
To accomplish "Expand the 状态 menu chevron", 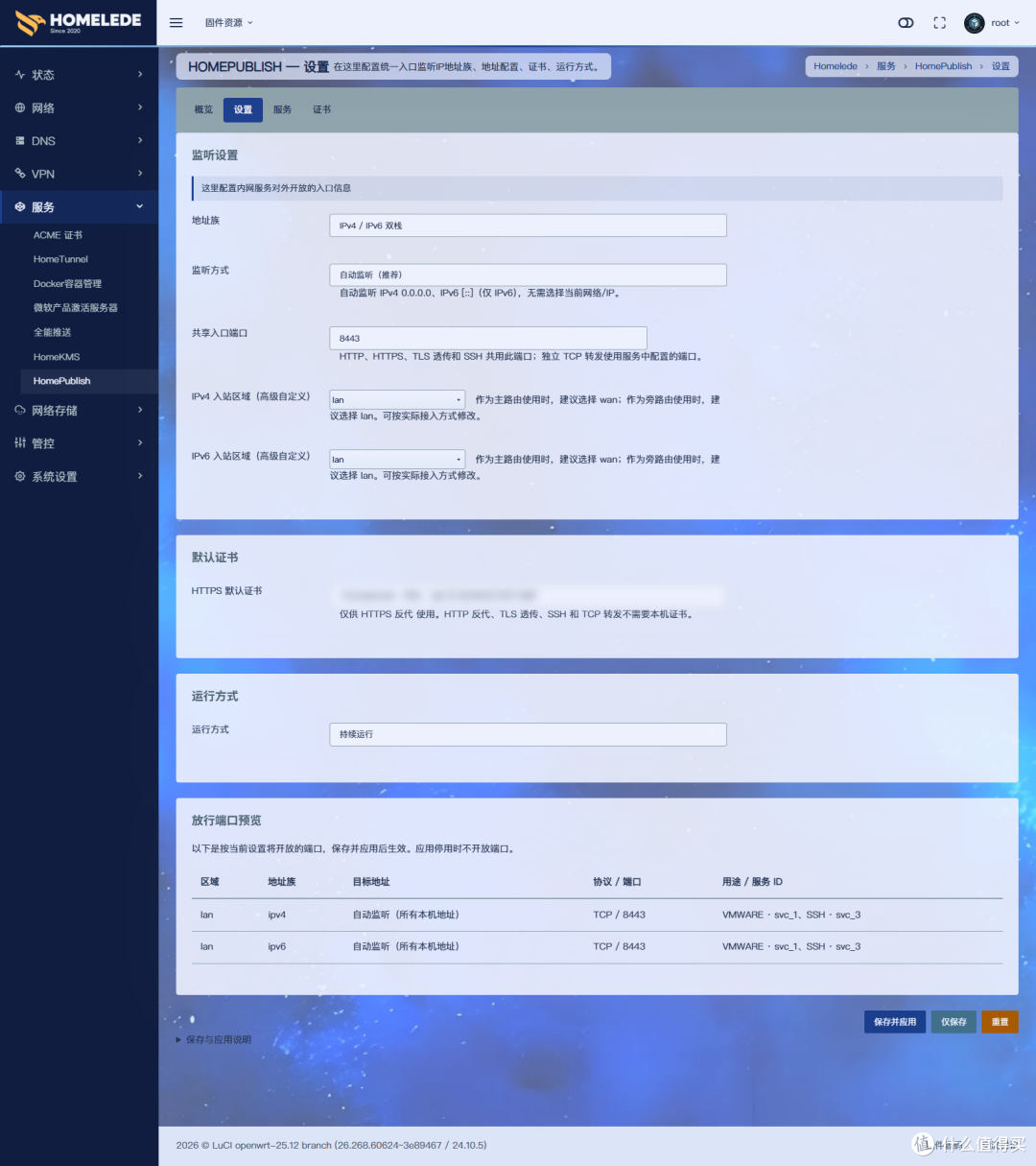I will coord(140,75).
